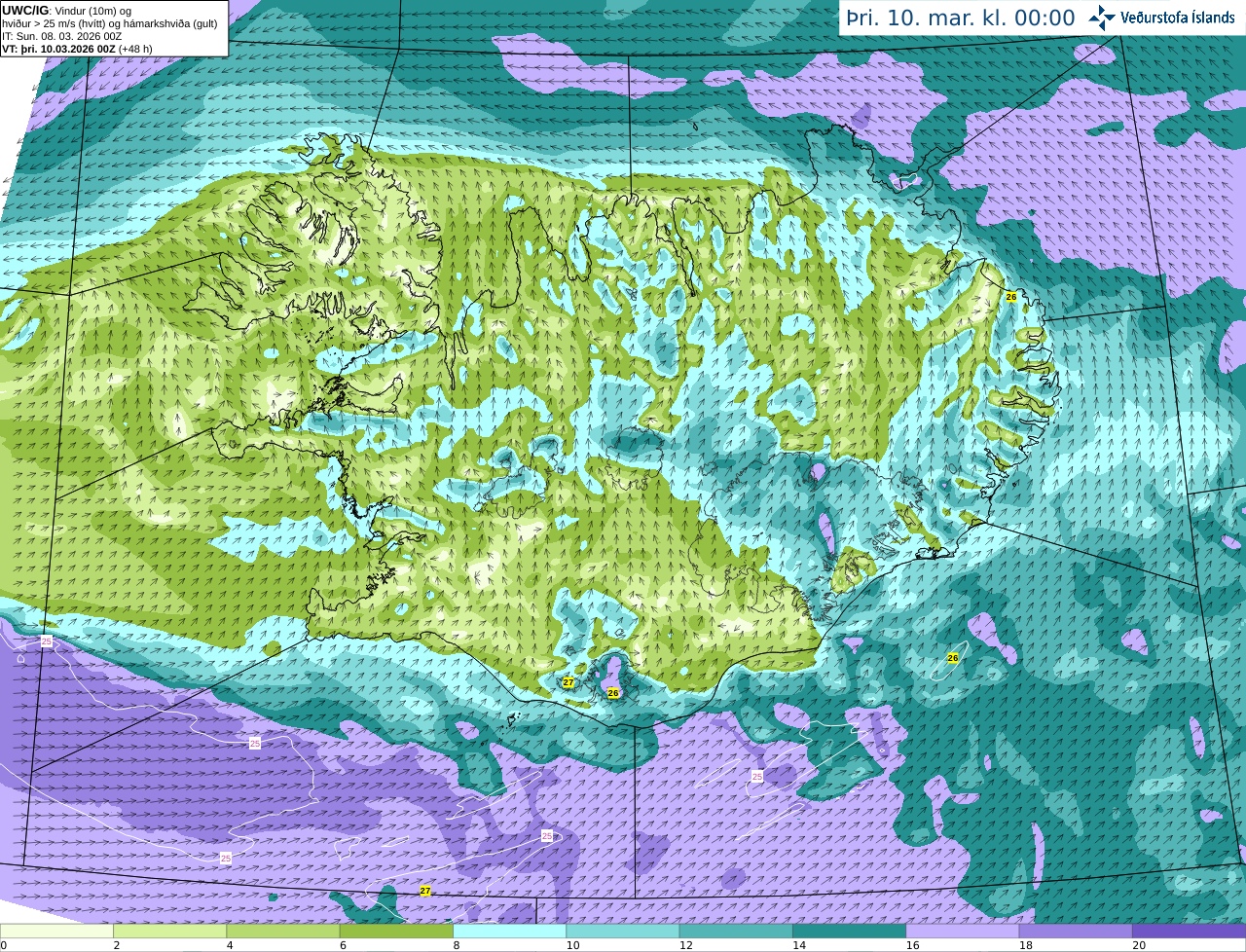Pick the 10–12 m/s light teal legend swatch
The height and width of the screenshot is (952, 1246).
click(x=623, y=931)
